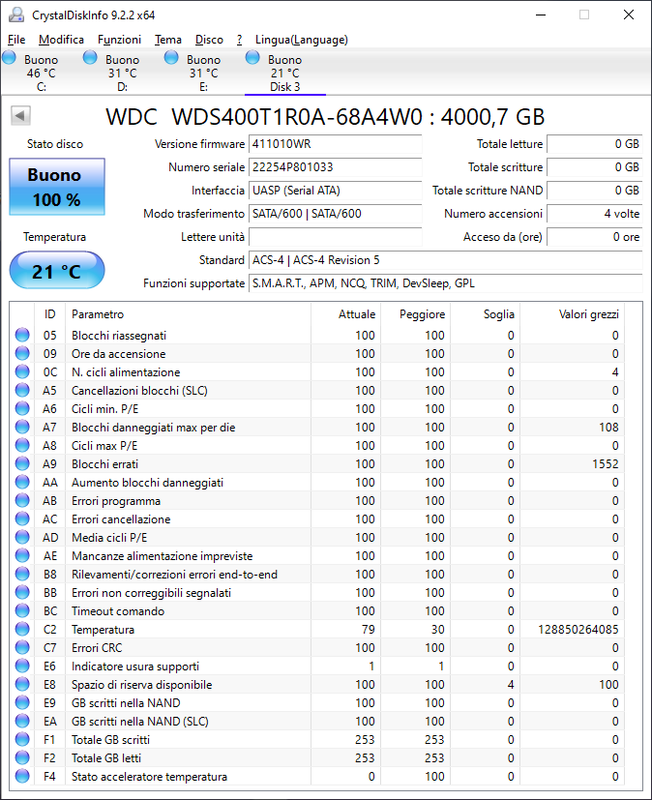Click the raw value 128850264085

(x=578, y=630)
